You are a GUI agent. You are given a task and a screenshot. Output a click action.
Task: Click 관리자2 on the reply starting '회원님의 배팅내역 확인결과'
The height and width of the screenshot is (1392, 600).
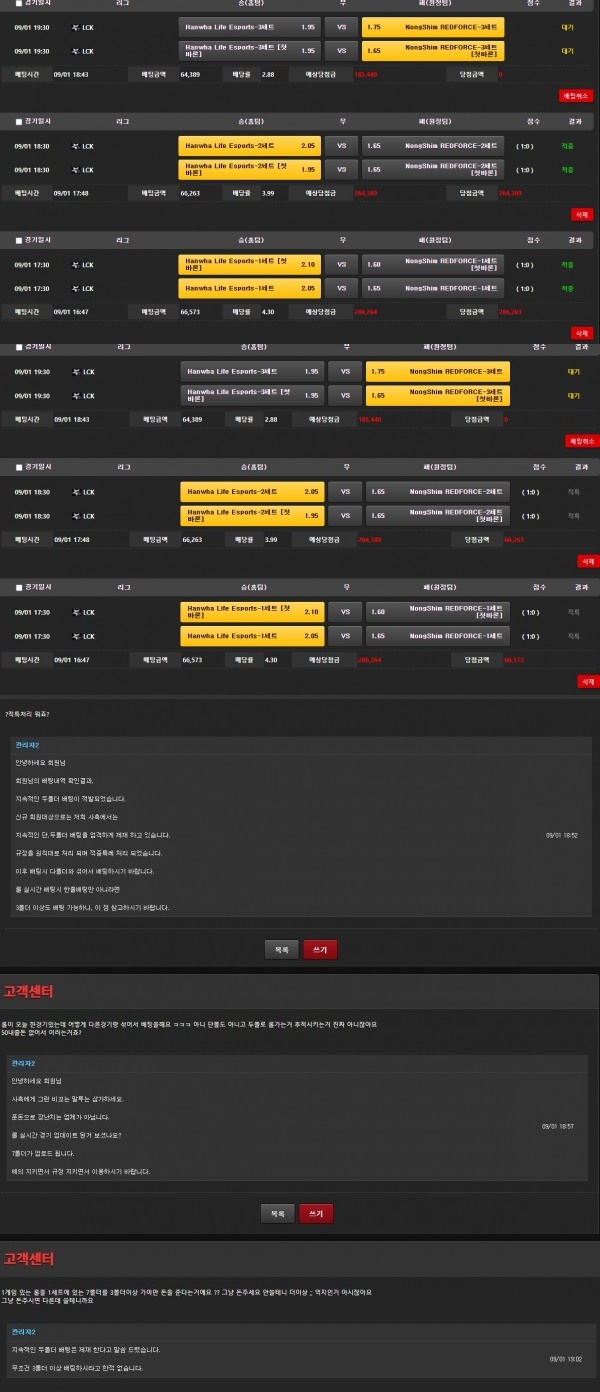pyautogui.click(x=27, y=745)
